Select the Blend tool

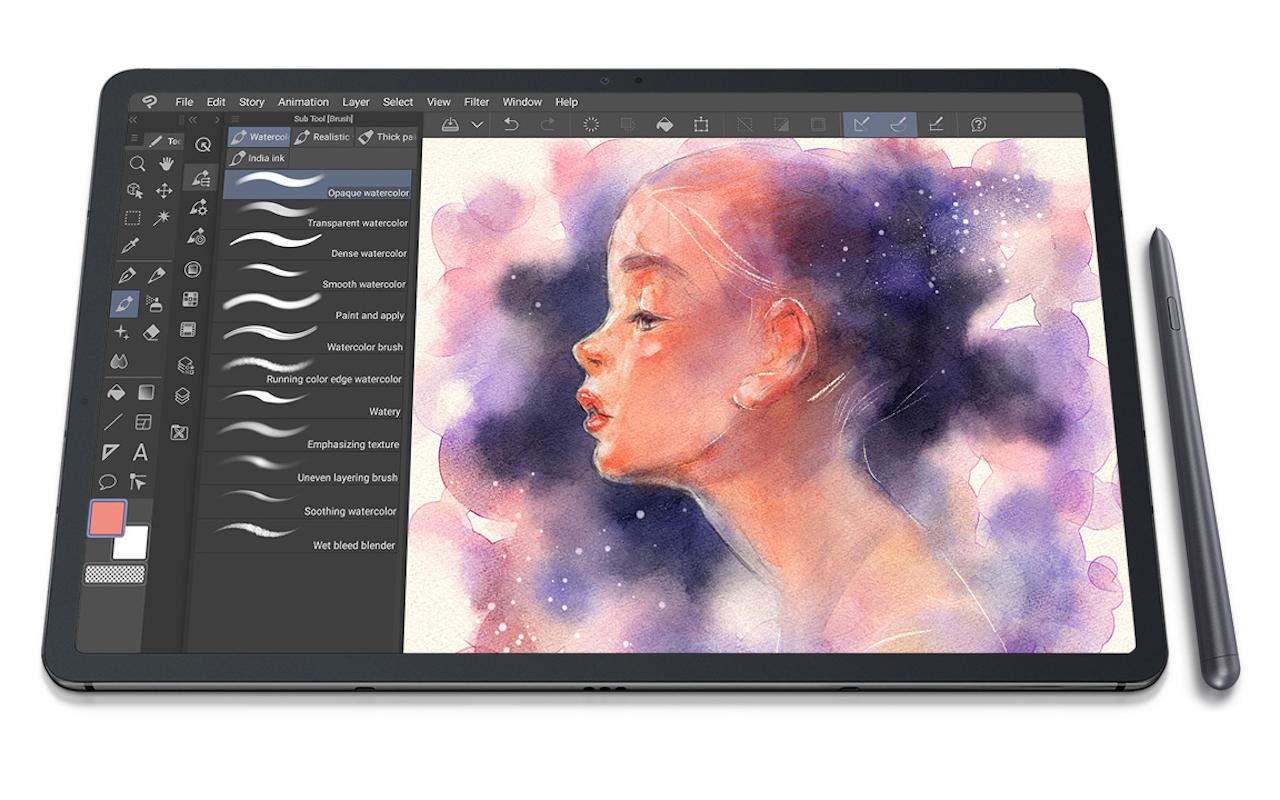[119, 361]
